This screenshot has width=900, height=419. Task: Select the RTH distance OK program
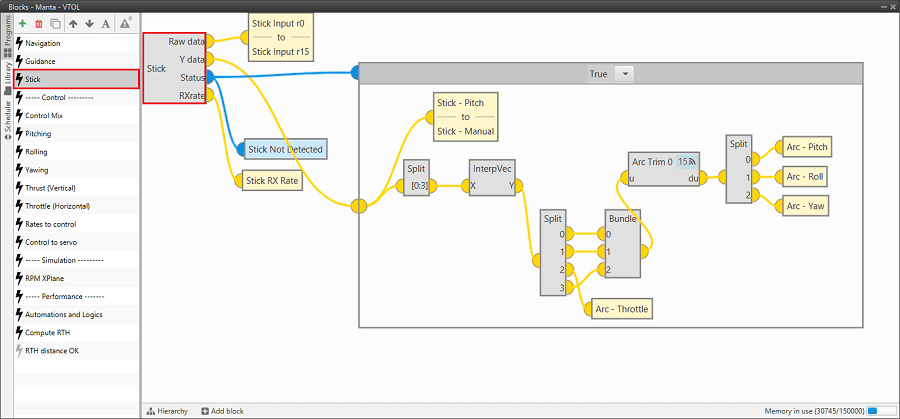click(x=51, y=350)
